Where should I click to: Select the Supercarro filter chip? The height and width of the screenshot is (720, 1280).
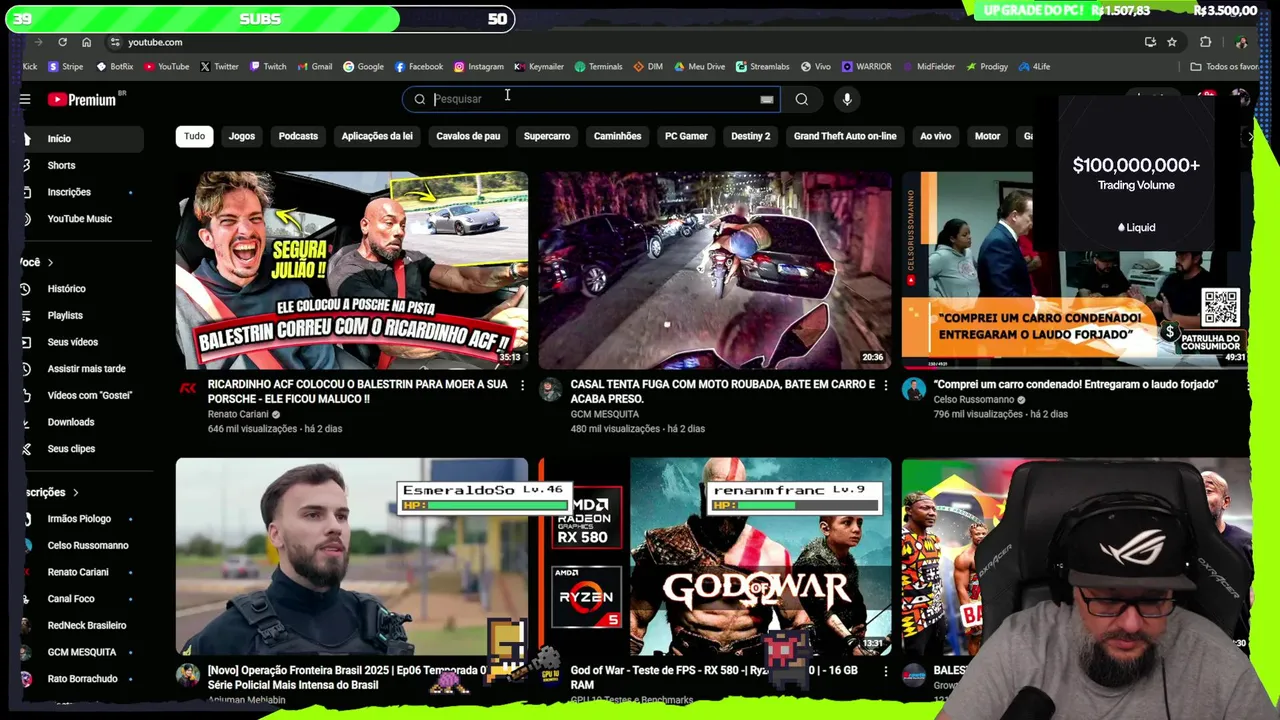click(x=547, y=136)
